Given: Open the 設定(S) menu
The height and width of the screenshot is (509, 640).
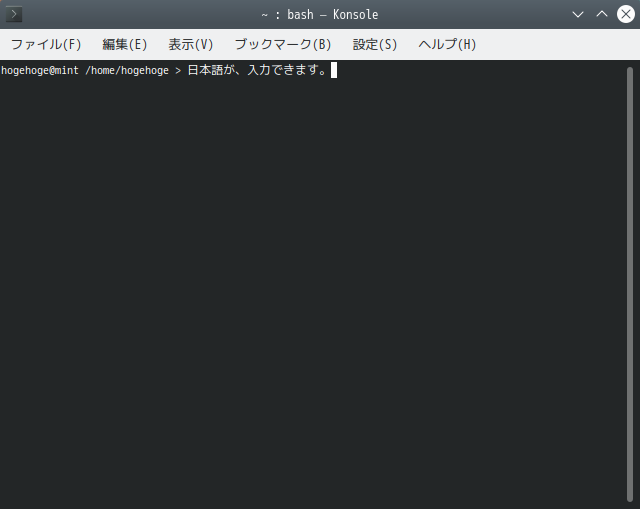Looking at the screenshot, I should (x=375, y=44).
